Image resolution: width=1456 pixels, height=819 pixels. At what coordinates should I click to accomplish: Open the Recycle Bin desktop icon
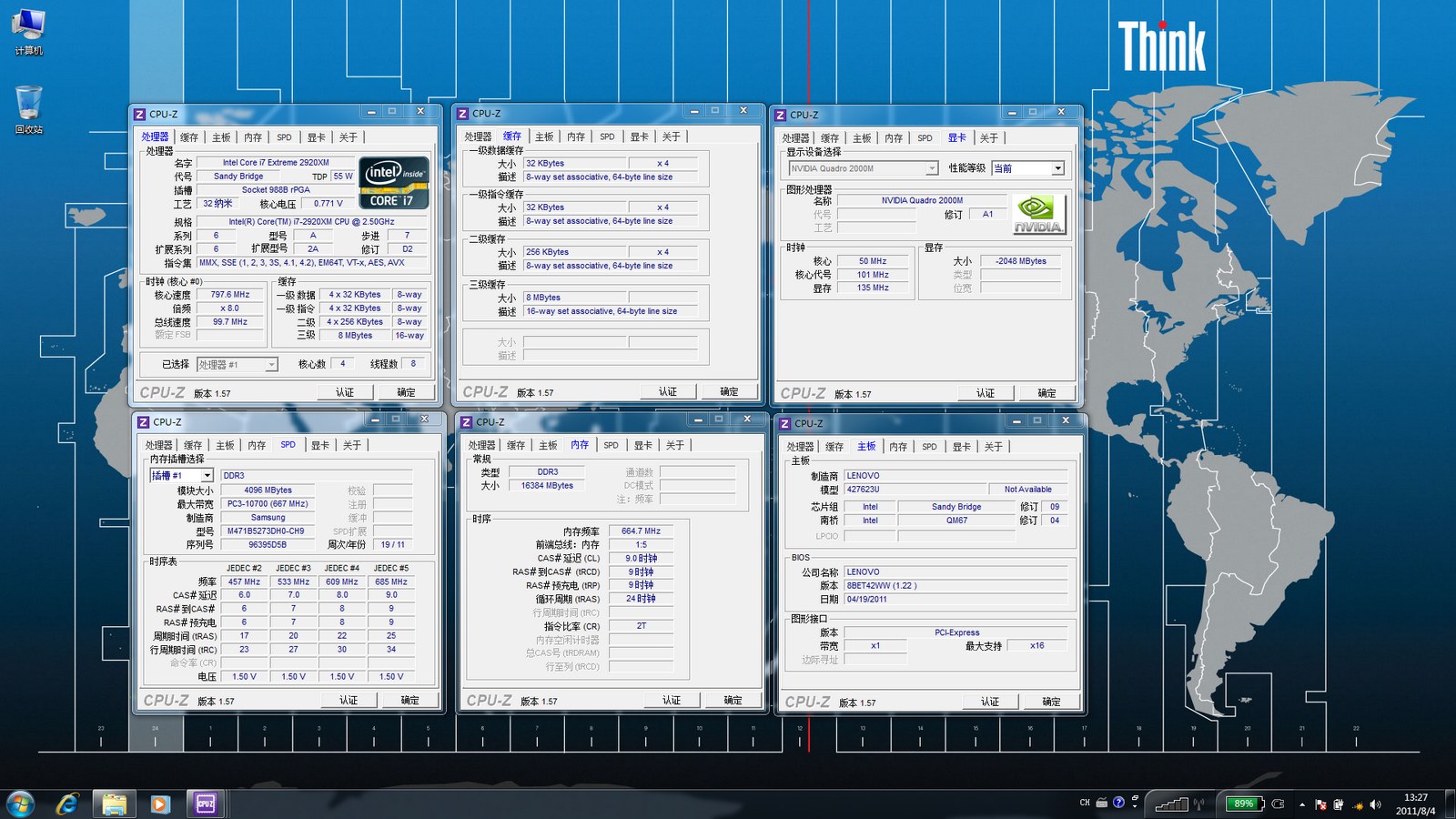(x=28, y=109)
